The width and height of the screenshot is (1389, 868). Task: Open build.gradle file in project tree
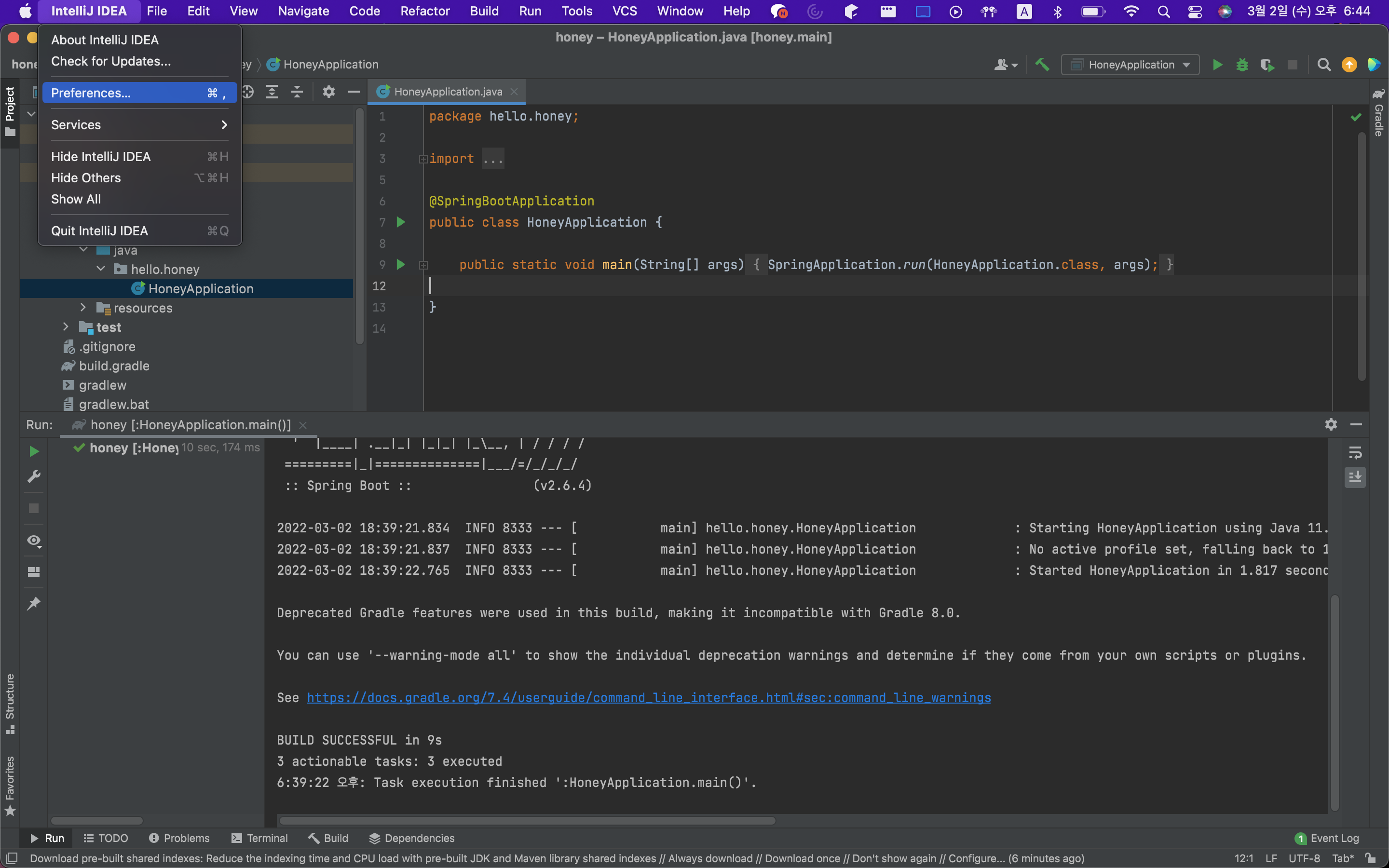(114, 366)
